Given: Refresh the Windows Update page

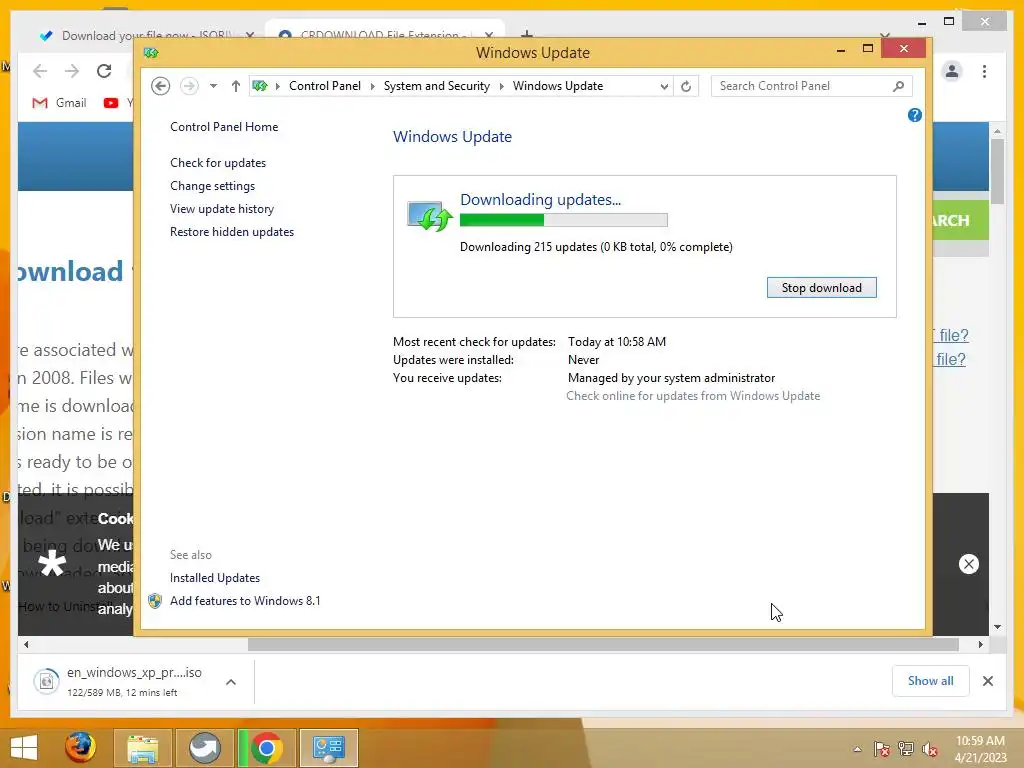Looking at the screenshot, I should pyautogui.click(x=686, y=86).
